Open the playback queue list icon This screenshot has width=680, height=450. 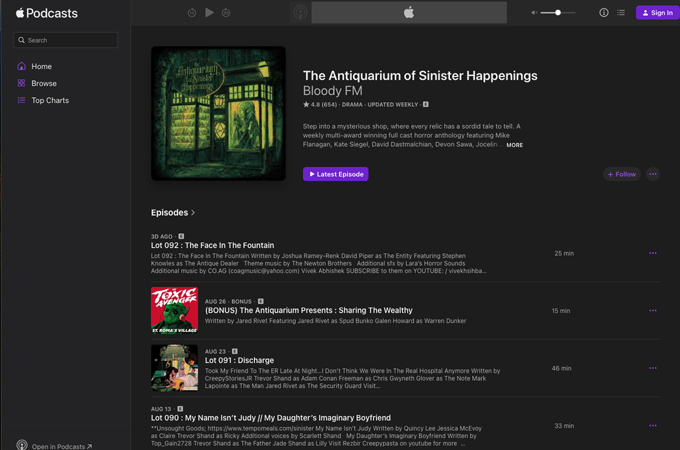click(x=621, y=13)
